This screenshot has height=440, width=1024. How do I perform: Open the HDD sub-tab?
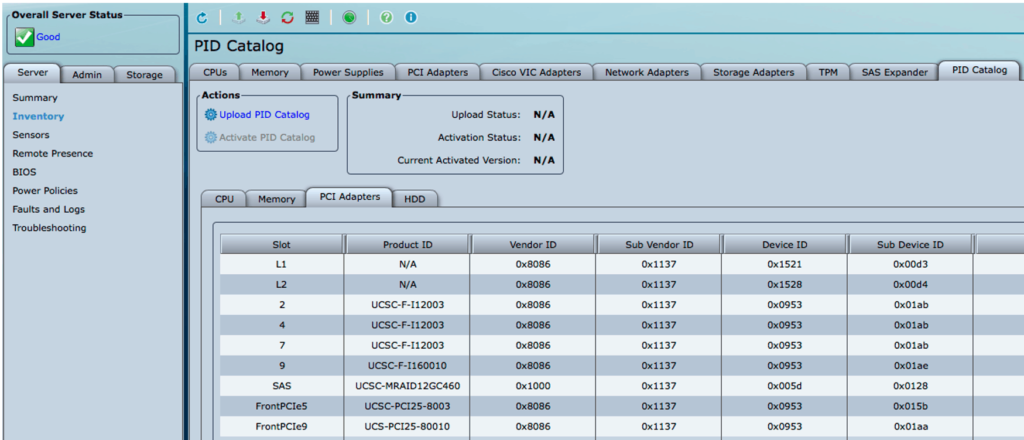(414, 199)
